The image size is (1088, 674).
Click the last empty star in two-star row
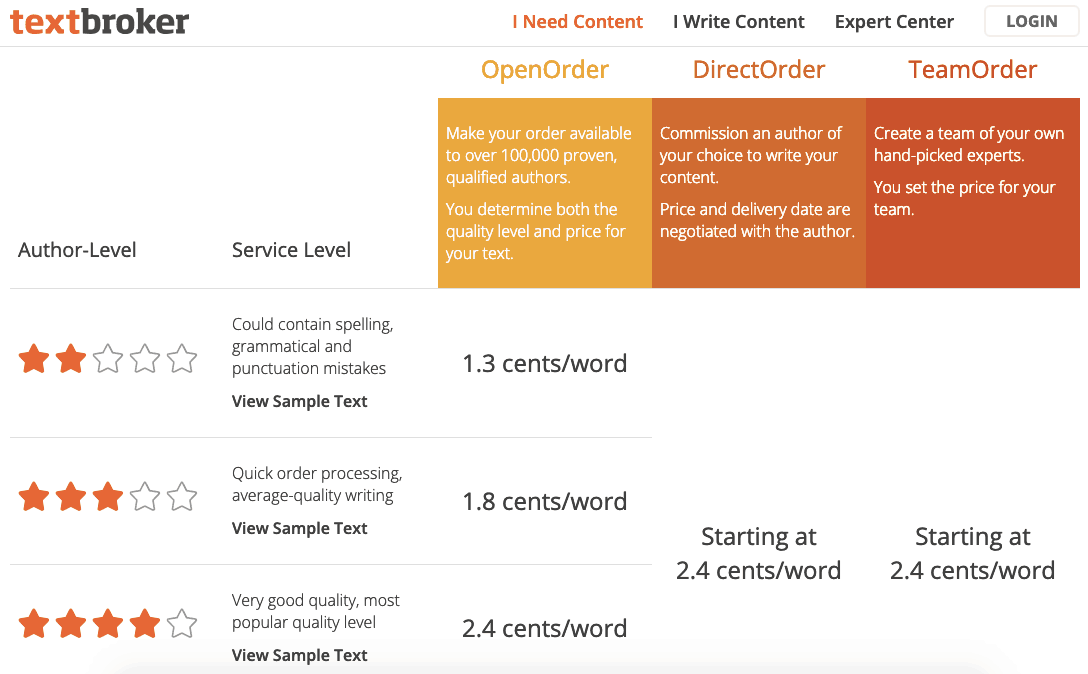tap(182, 359)
